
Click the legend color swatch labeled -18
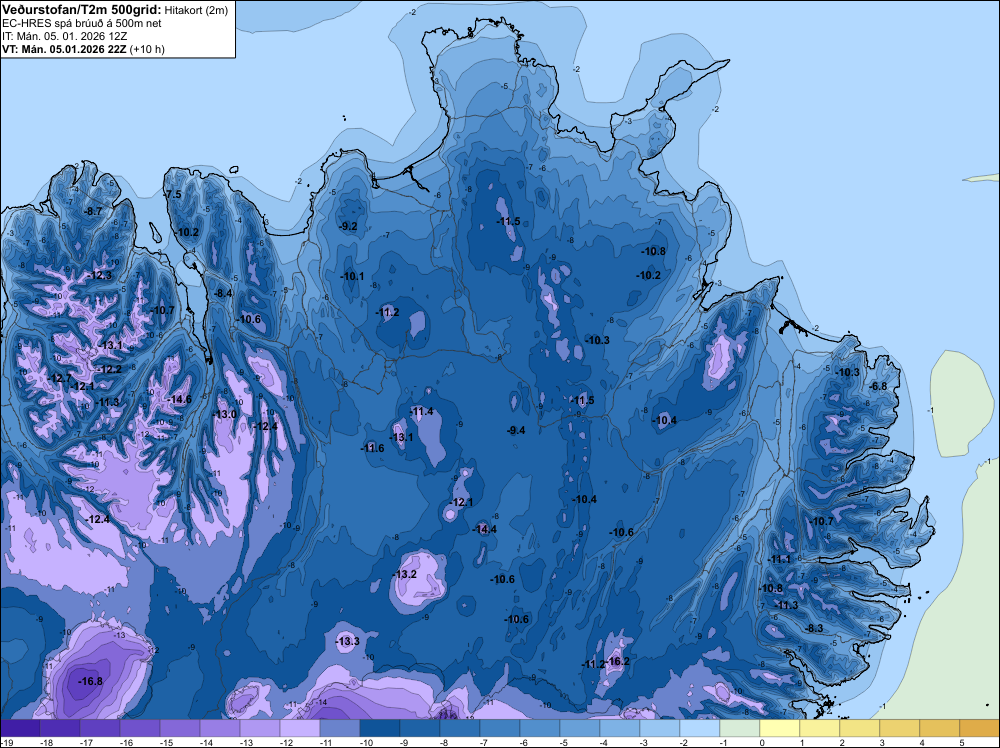coord(59,728)
